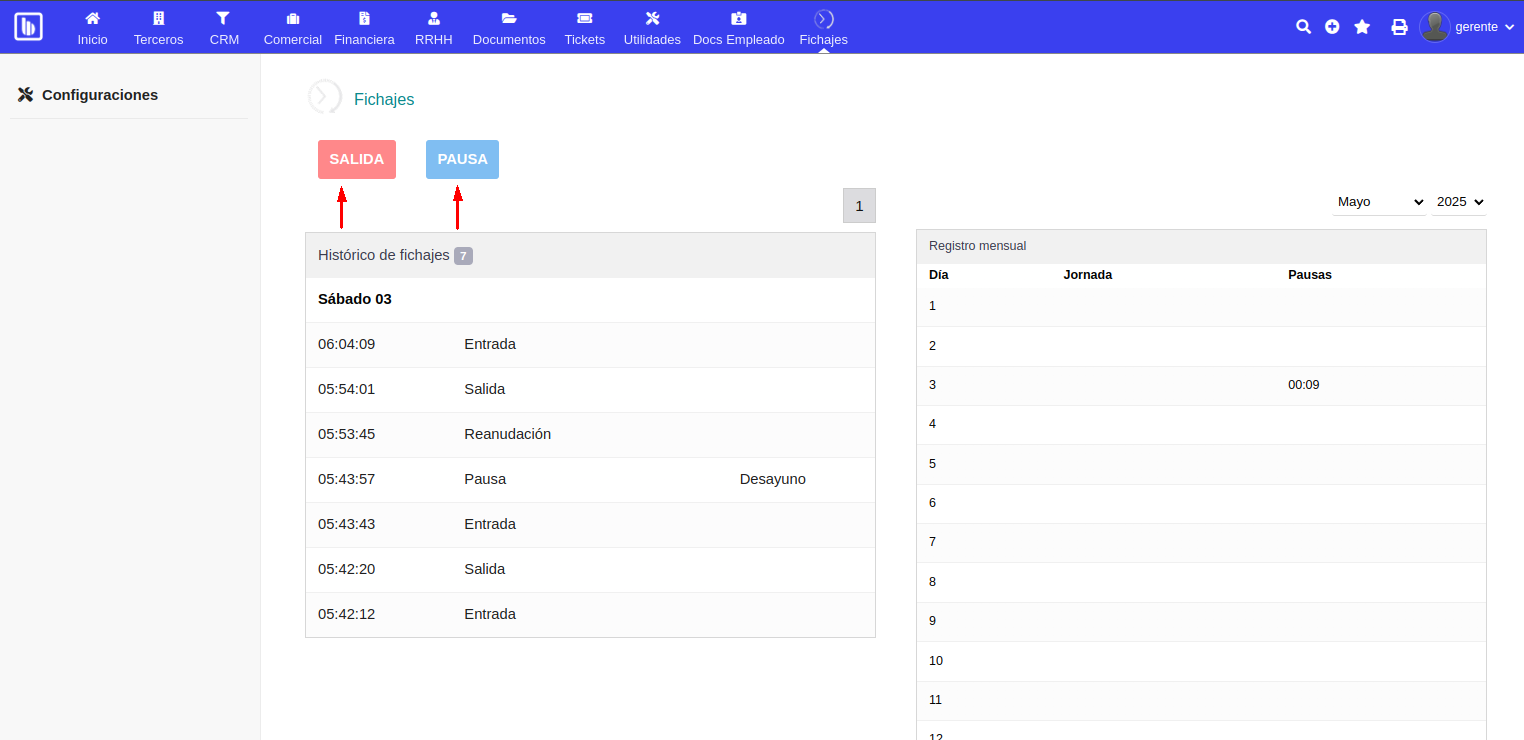Open the Docs Empleado menu

point(738,28)
